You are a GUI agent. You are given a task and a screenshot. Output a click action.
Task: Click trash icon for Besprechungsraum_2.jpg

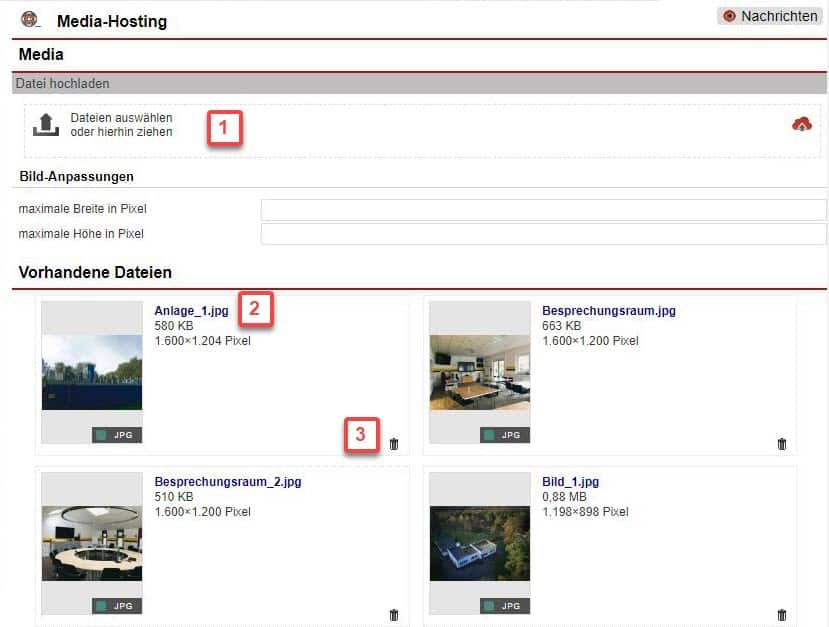393,615
